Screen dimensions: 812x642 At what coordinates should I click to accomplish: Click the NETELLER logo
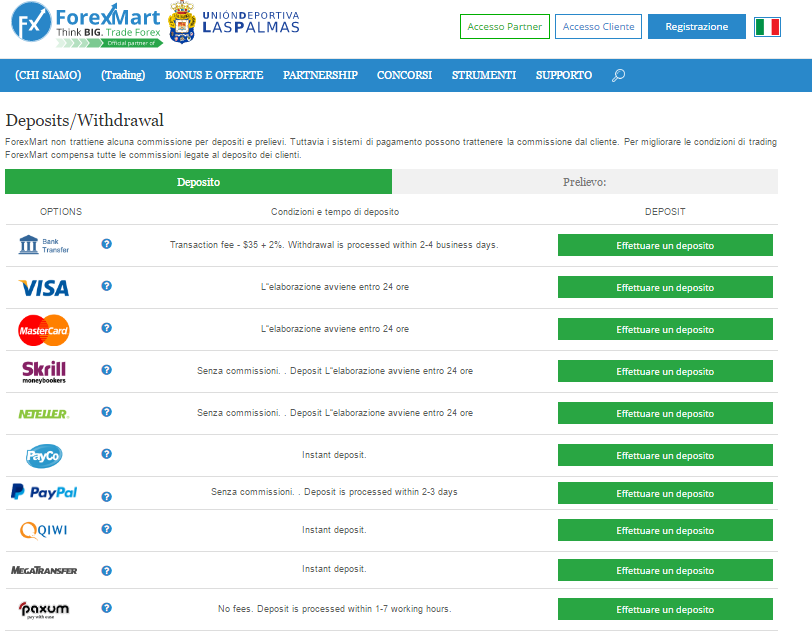[x=44, y=414]
